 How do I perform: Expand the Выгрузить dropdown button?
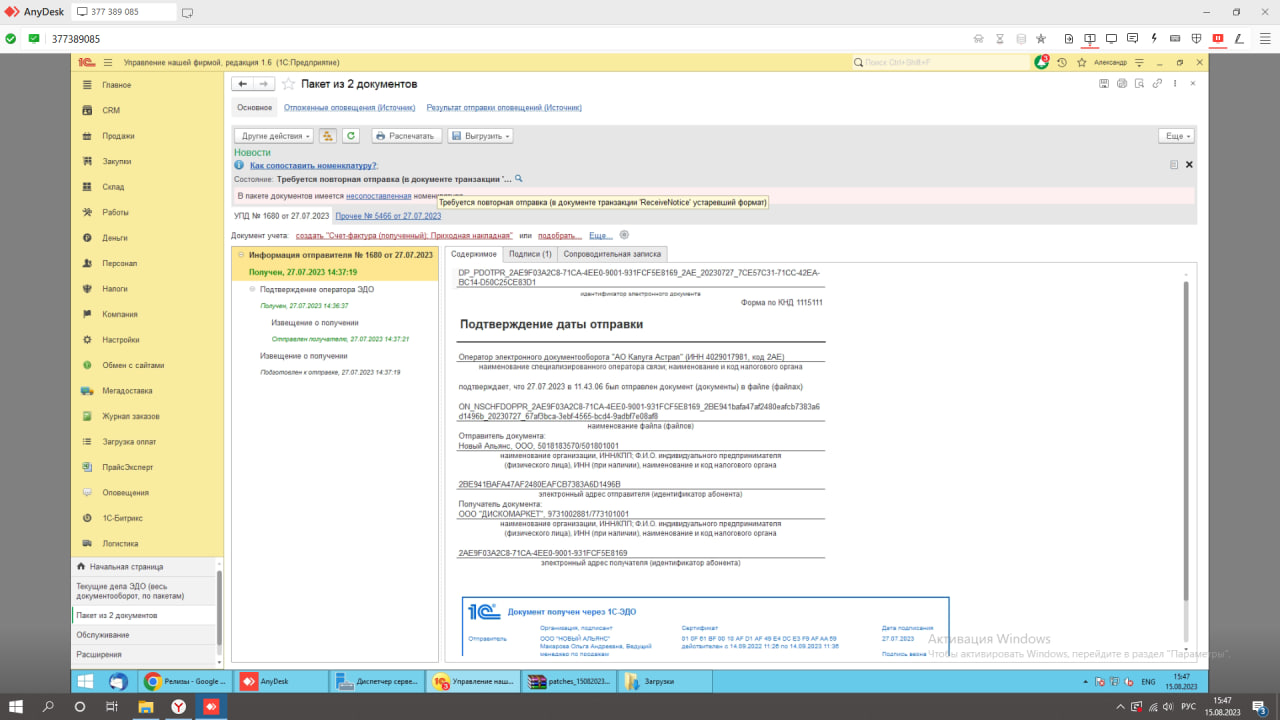click(480, 136)
